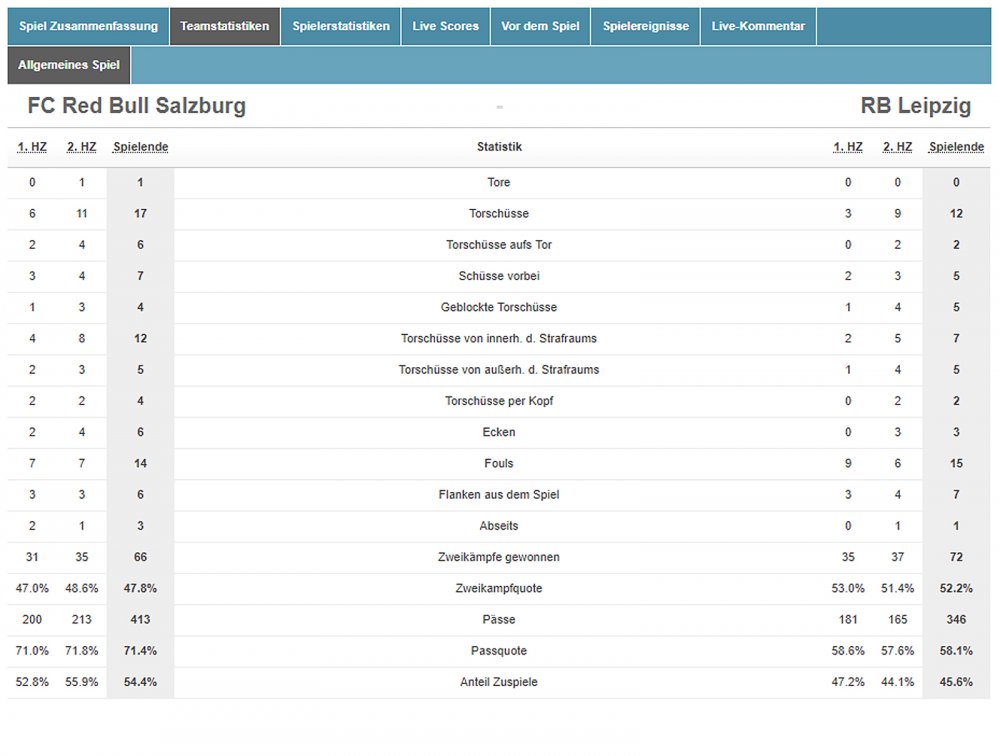Click Leipzig's final Fouls value 15

tap(956, 464)
